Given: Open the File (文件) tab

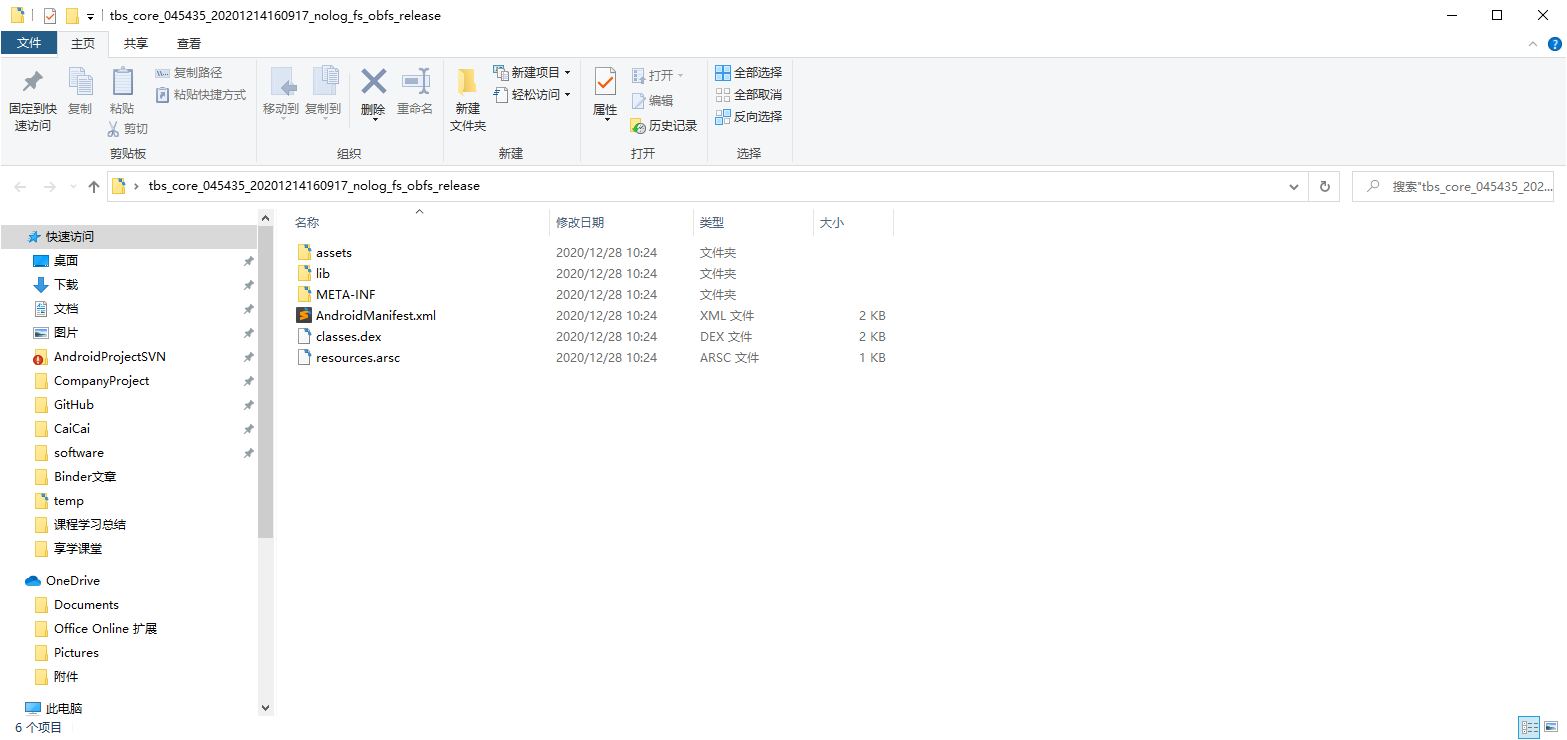Looking at the screenshot, I should pos(29,44).
